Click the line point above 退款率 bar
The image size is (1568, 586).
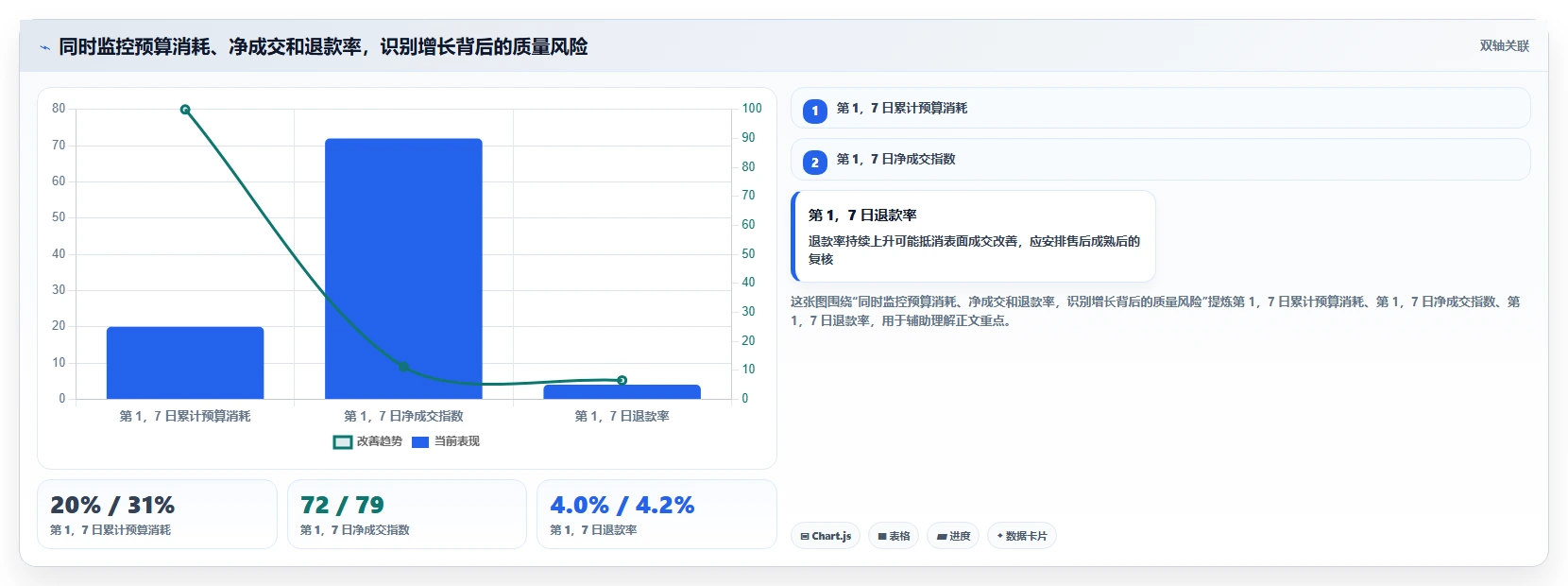coord(622,380)
